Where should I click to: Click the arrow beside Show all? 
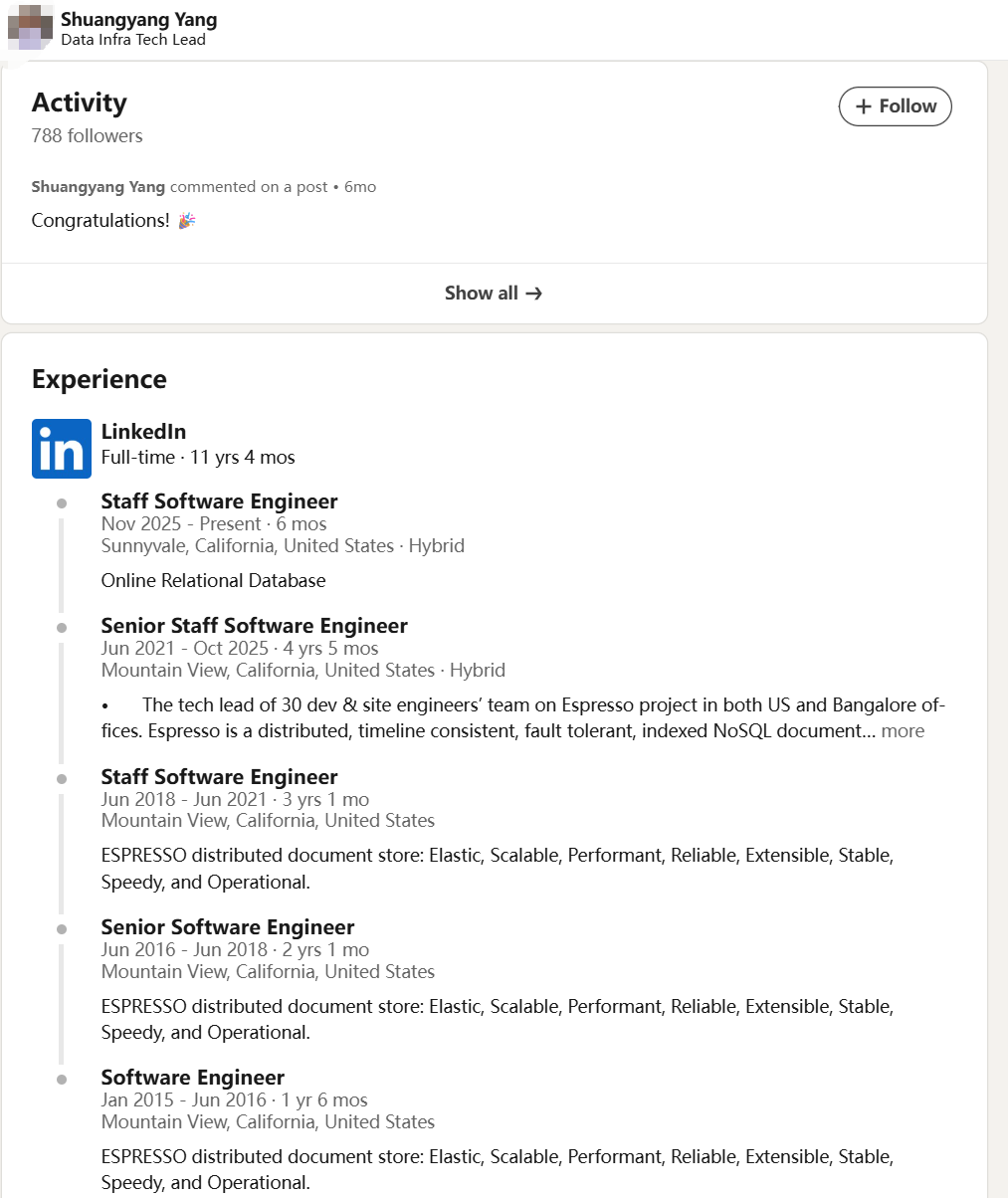tap(534, 294)
